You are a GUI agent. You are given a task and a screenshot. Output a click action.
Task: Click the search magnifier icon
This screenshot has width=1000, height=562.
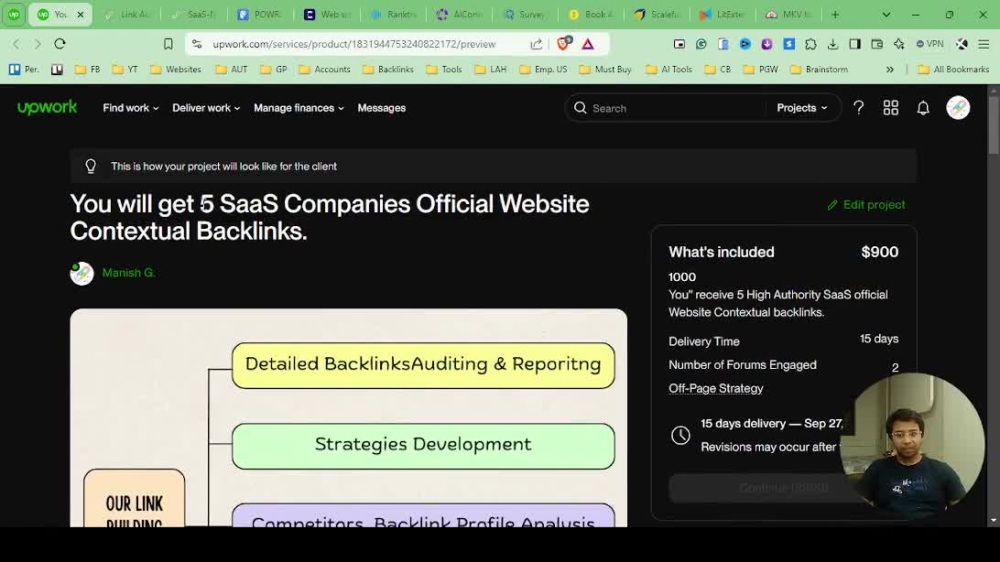click(x=580, y=108)
